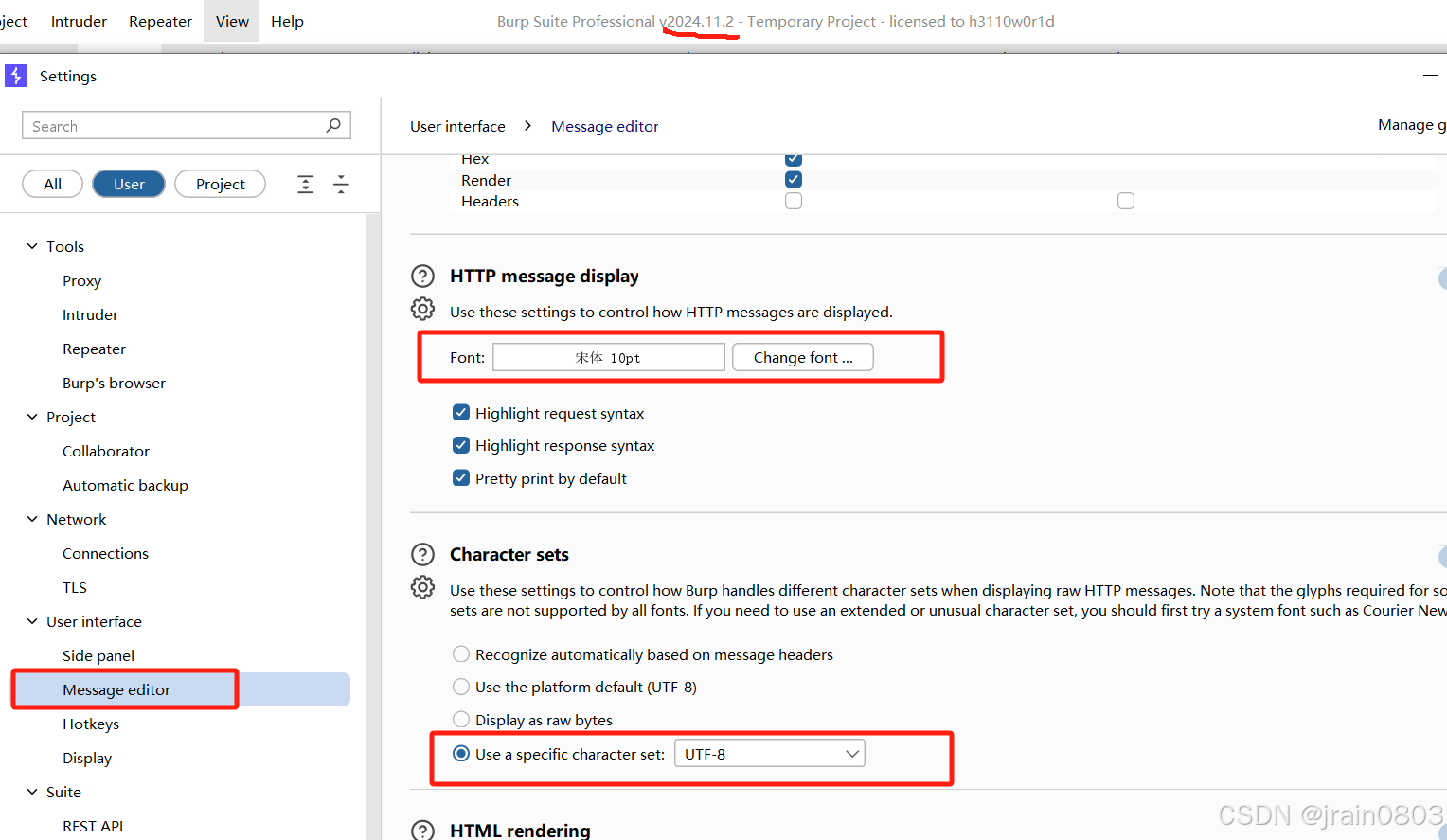The image size is (1447, 840).
Task: Click the Burp lightning logo beside Settings
Action: (x=16, y=76)
